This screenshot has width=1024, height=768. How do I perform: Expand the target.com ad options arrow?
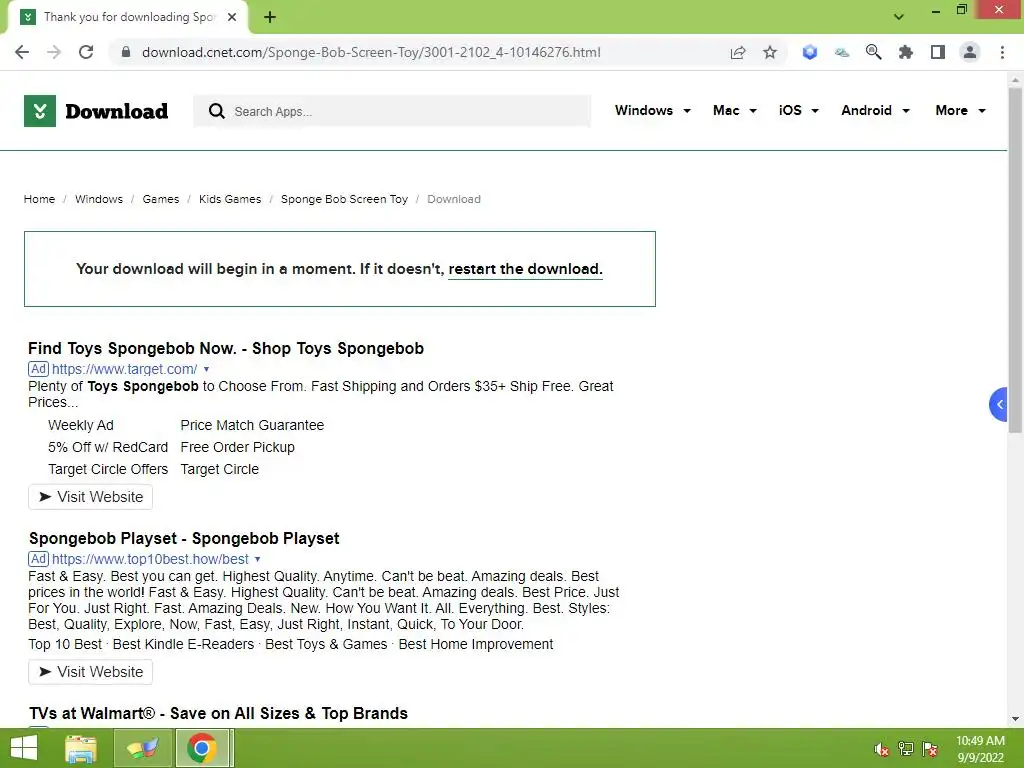tap(206, 370)
